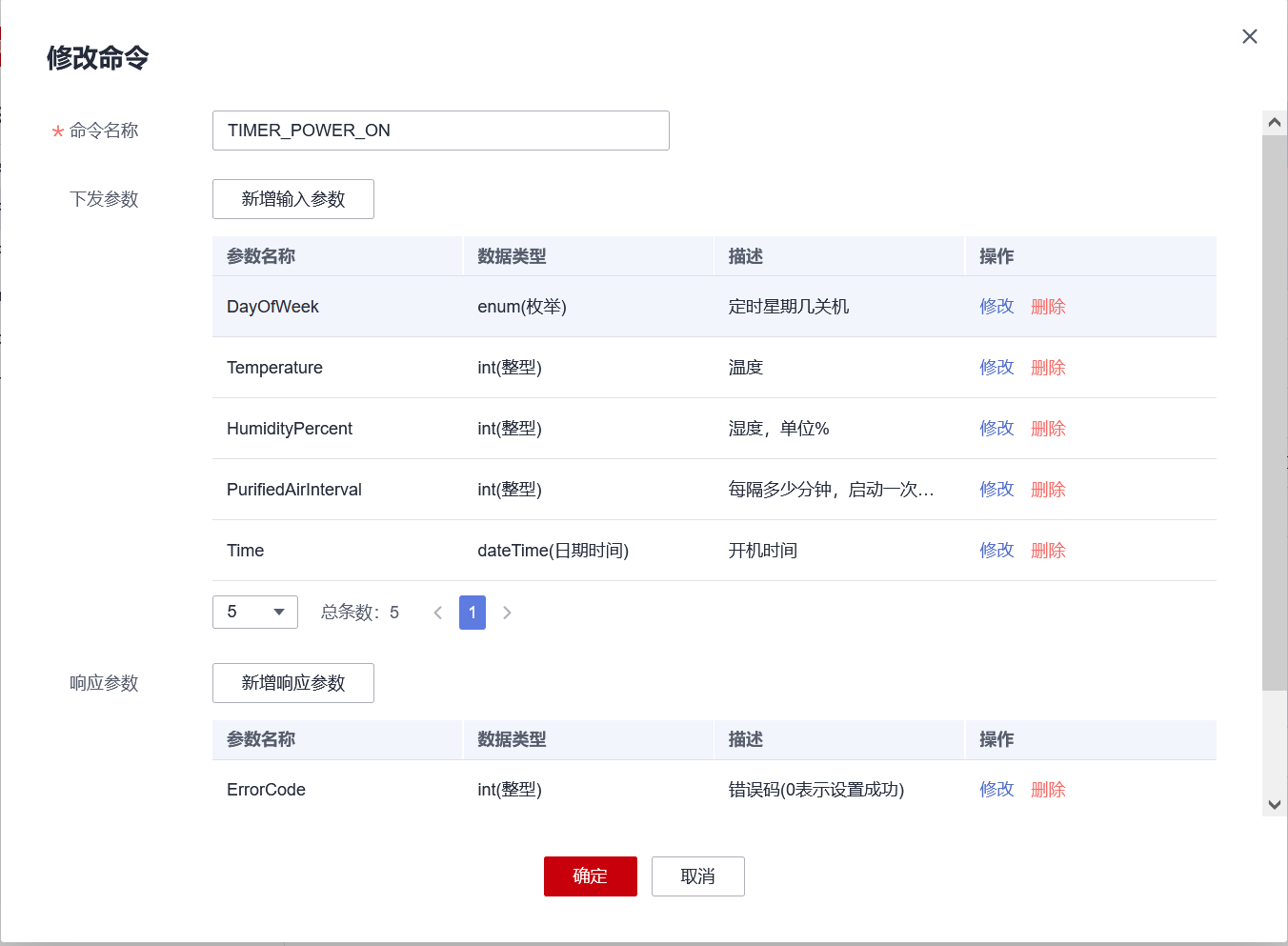Click the scrollbar down arrow
1288x946 pixels.
point(1274,803)
